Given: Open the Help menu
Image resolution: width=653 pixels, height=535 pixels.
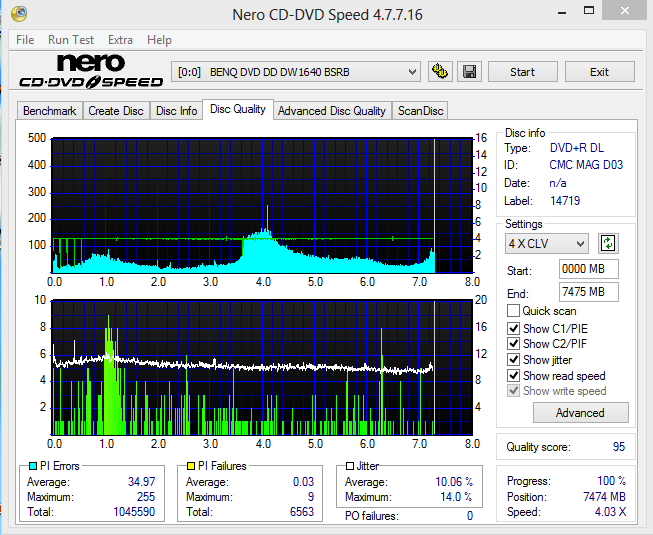Looking at the screenshot, I should point(159,40).
